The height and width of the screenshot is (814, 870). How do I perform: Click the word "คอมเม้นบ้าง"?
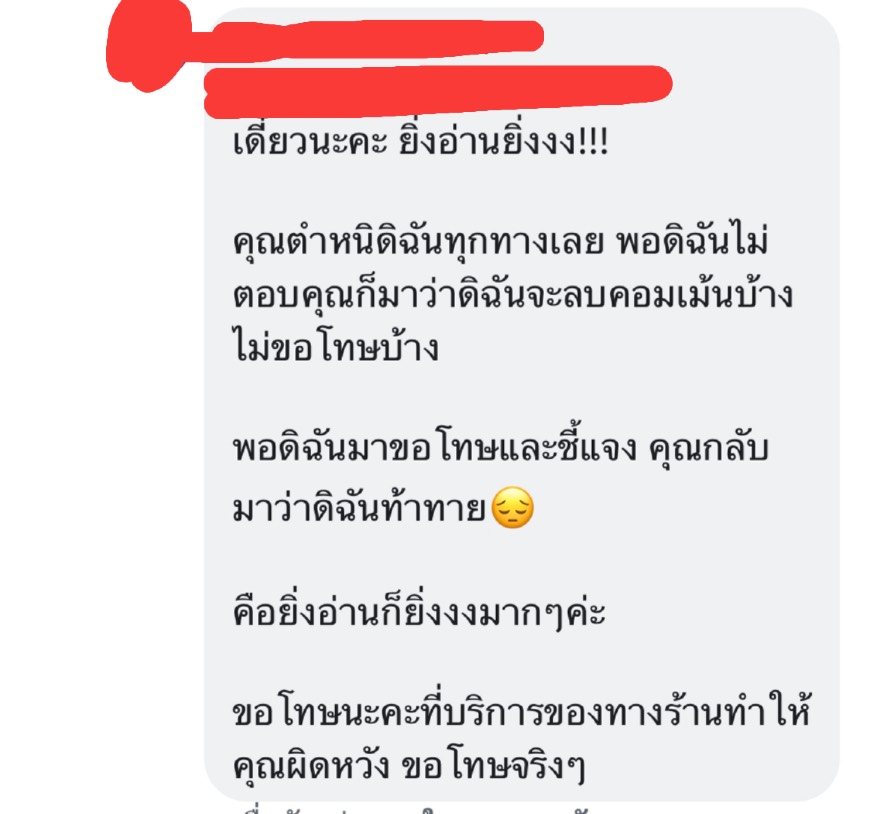pyautogui.click(x=701, y=295)
